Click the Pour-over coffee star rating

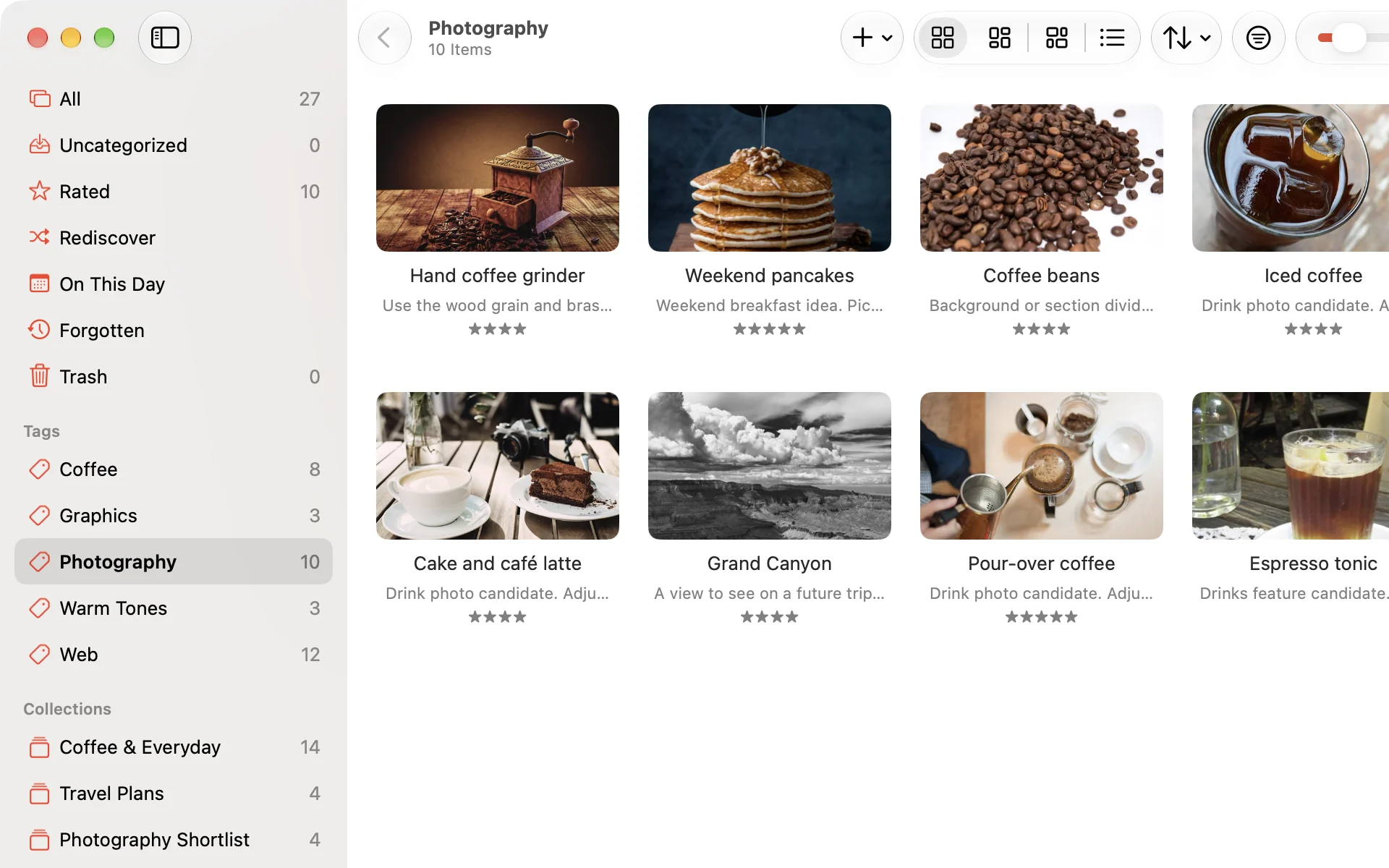click(1042, 617)
